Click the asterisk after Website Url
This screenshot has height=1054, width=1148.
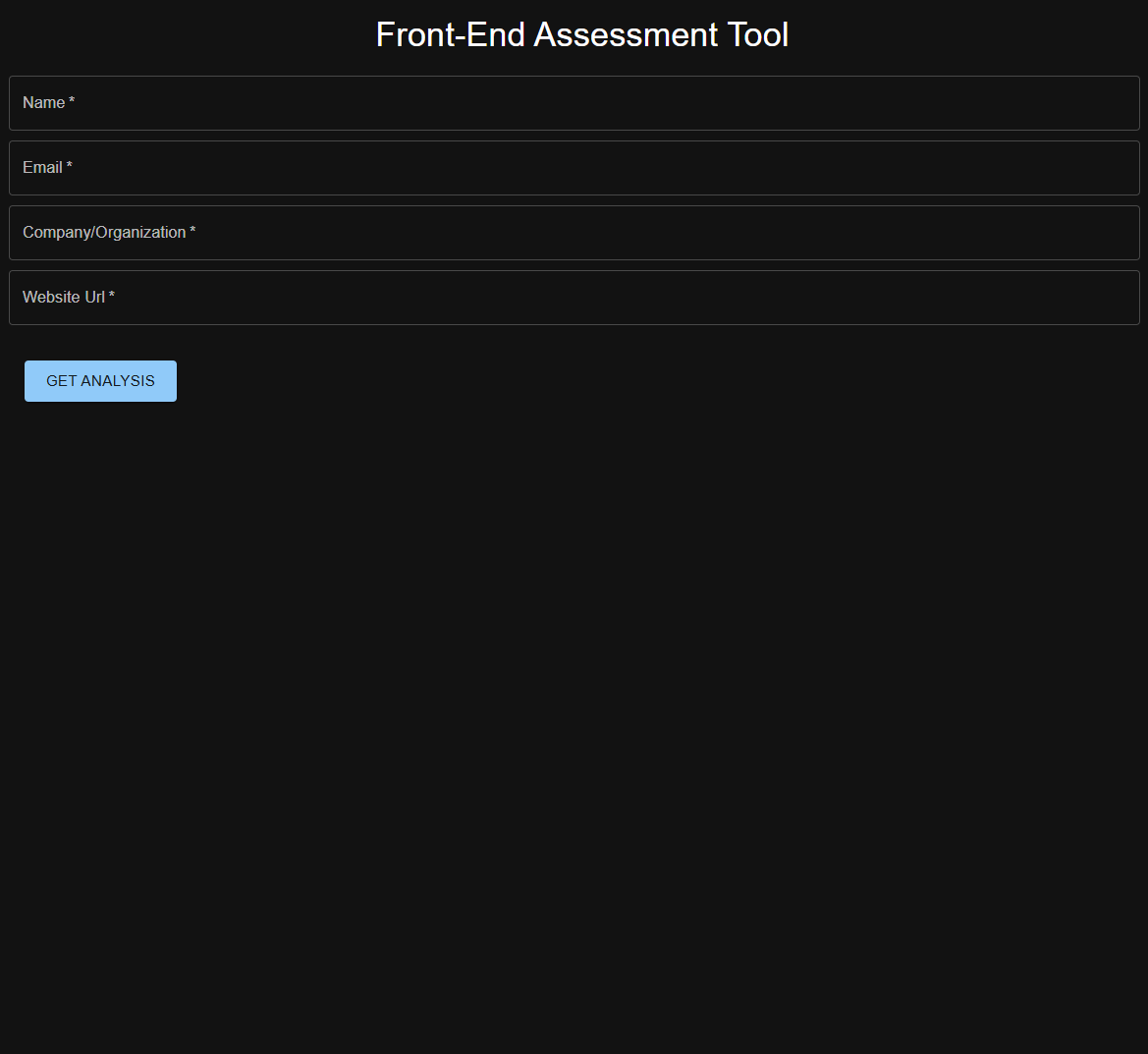(x=112, y=297)
